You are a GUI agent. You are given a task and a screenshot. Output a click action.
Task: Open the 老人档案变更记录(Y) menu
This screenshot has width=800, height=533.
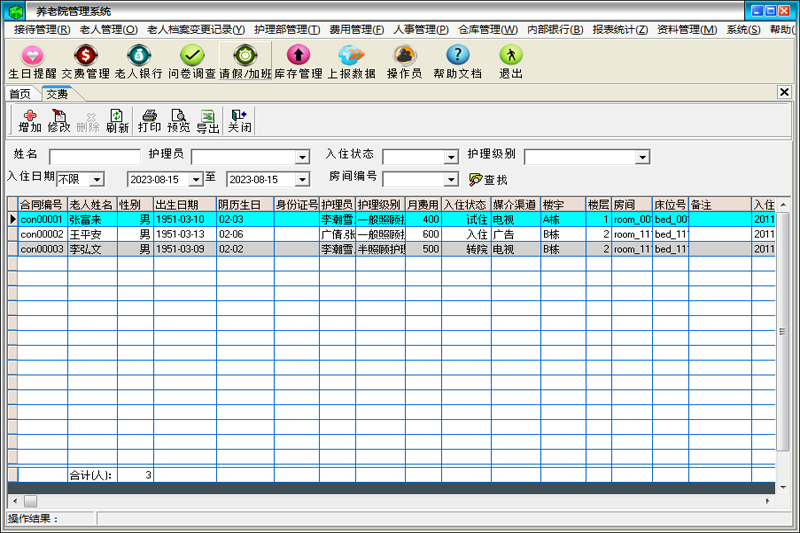pos(196,30)
